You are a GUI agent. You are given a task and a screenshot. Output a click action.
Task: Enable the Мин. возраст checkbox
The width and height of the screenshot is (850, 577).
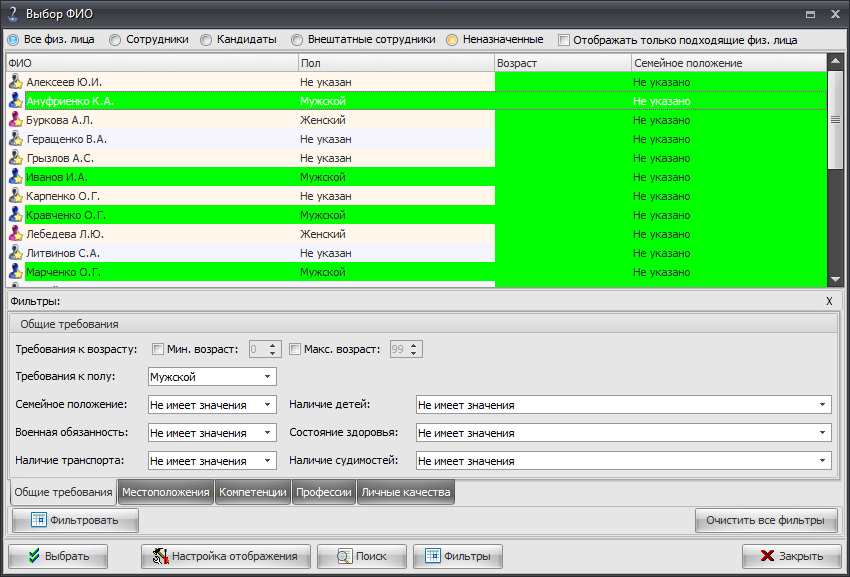[x=158, y=349]
